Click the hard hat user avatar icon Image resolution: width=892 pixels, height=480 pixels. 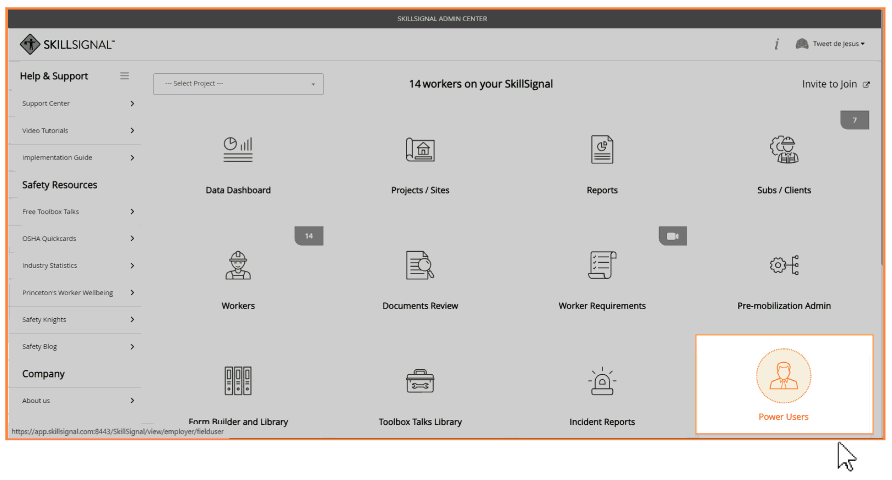pyautogui.click(x=802, y=44)
